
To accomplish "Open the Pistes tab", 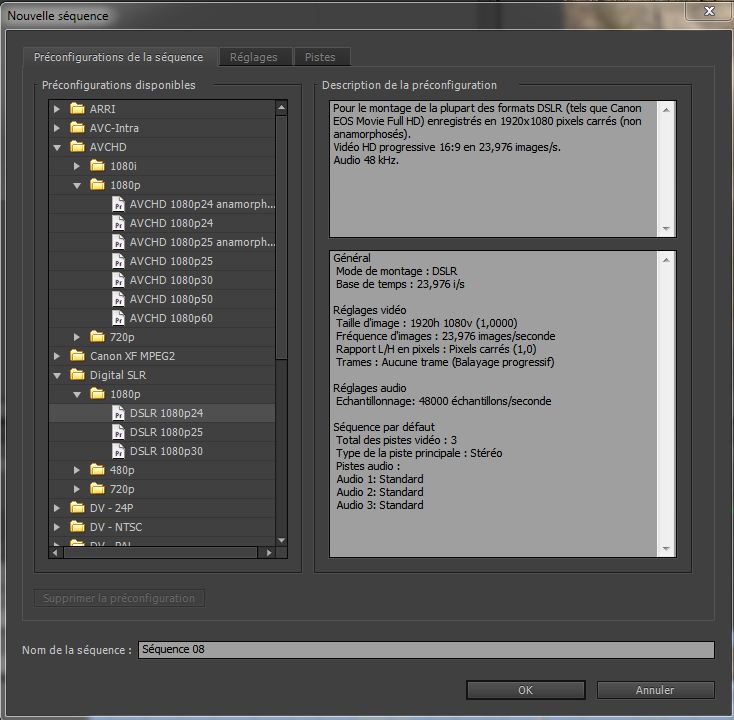I will coord(320,57).
